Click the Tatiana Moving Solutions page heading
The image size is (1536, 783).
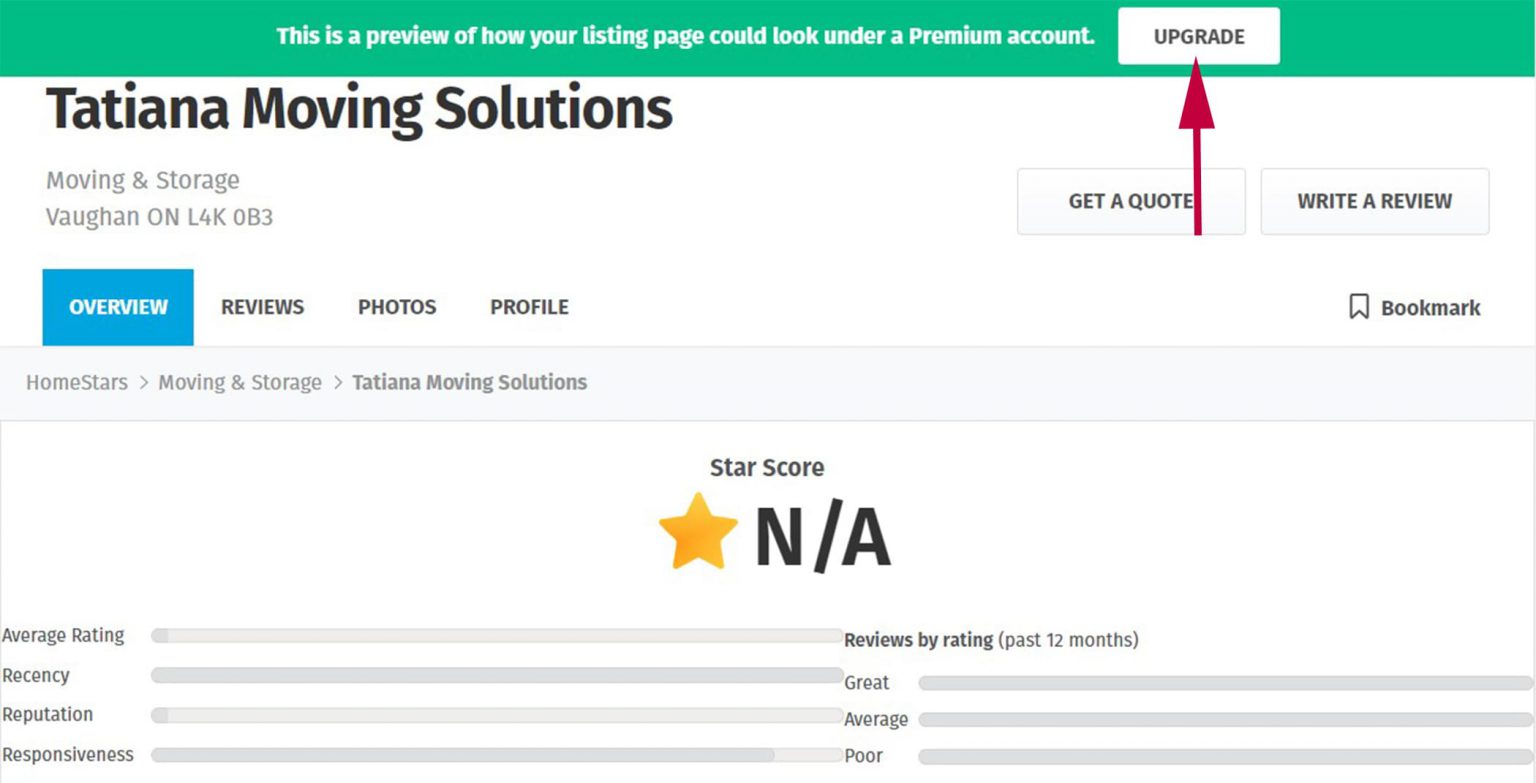(359, 108)
